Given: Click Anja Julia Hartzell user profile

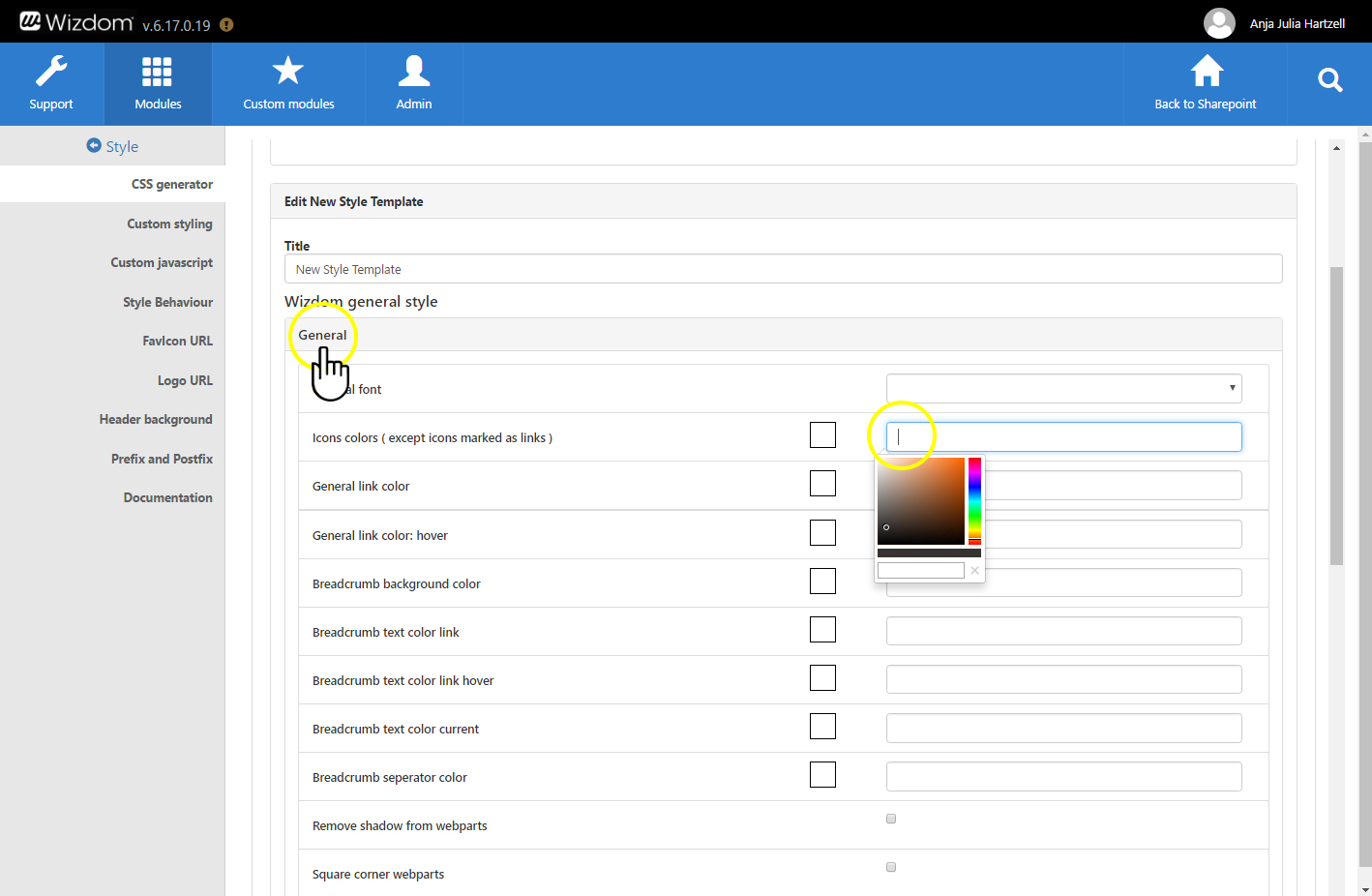Looking at the screenshot, I should pyautogui.click(x=1296, y=23).
